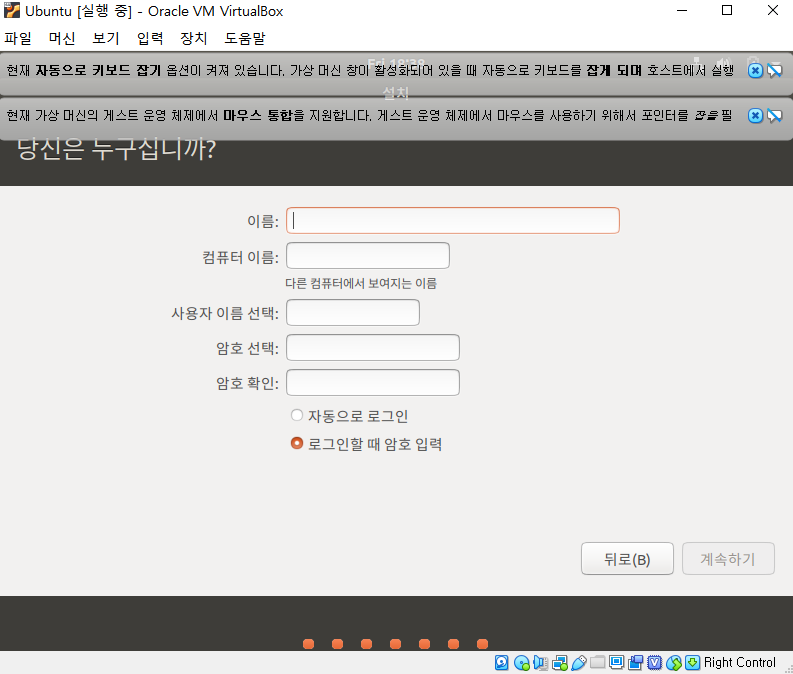793x674 pixels.
Task: Click don't-show-again icon on mouse integration notification
Action: (x=774, y=116)
